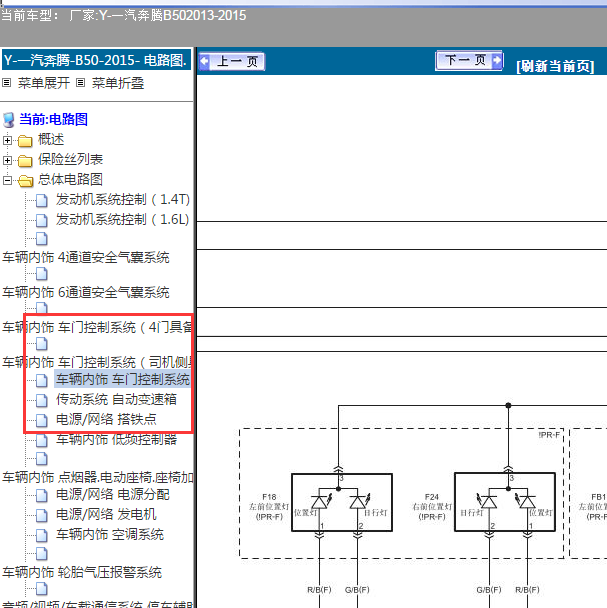
Task: Click F24 右前位置灯 component in diagram
Action: click(505, 502)
